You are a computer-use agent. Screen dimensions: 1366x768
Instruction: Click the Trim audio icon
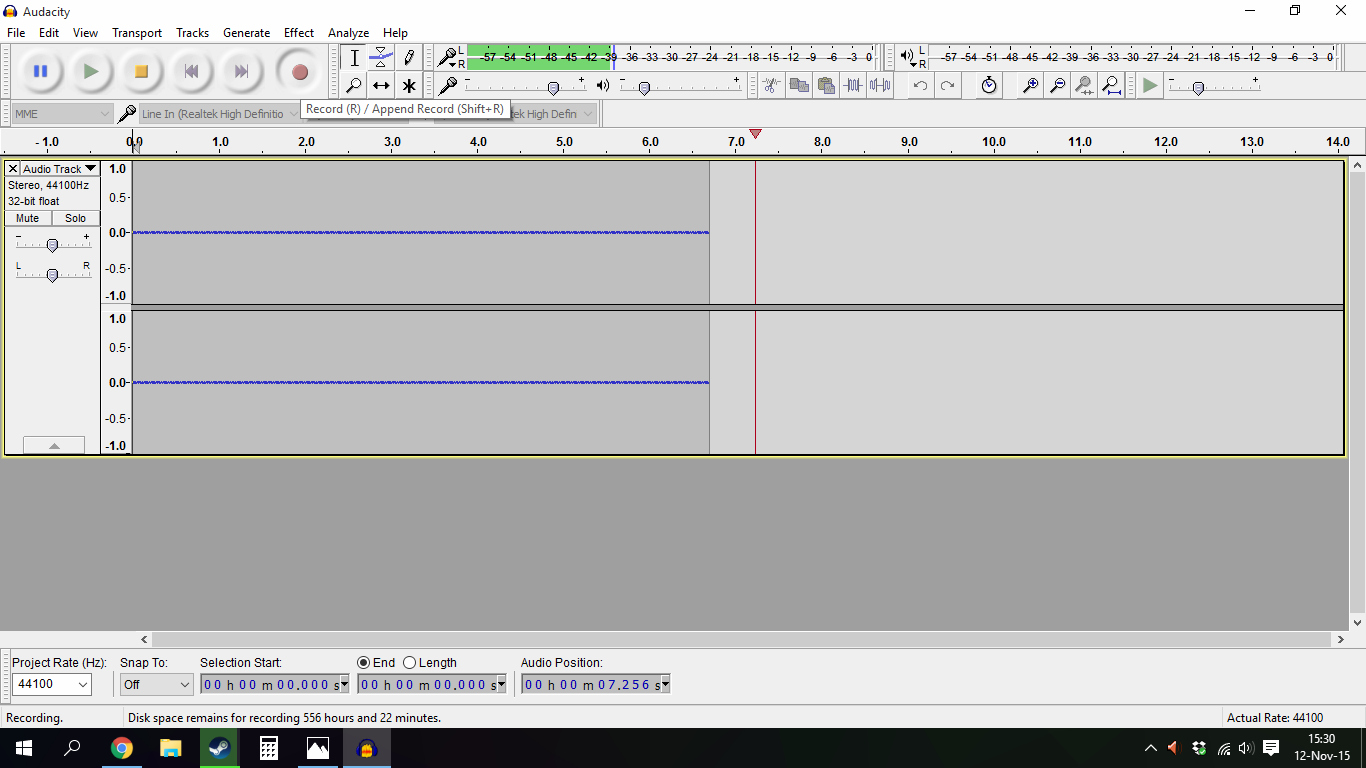(x=853, y=86)
